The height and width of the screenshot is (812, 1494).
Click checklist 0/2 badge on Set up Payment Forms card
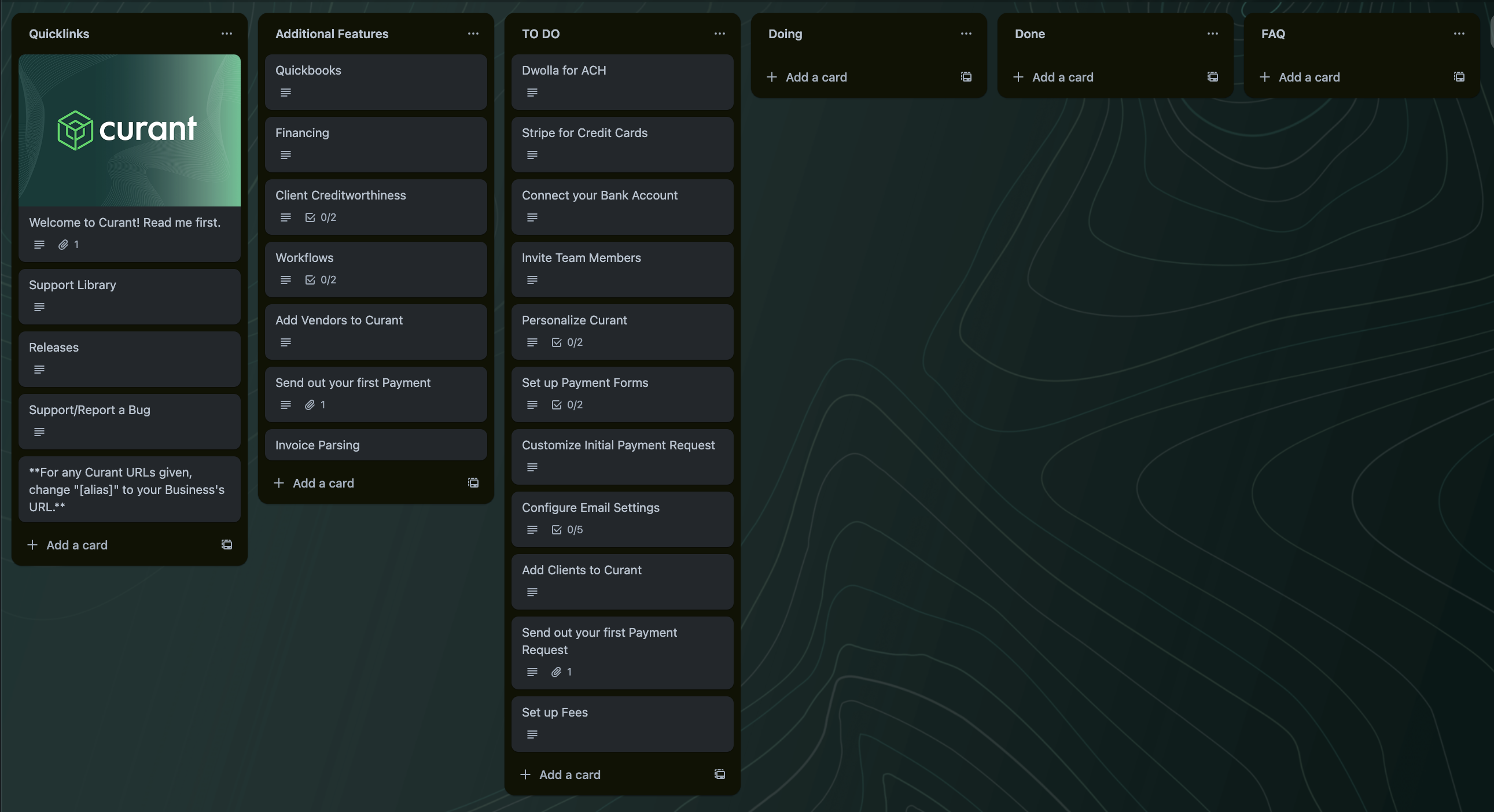point(567,404)
